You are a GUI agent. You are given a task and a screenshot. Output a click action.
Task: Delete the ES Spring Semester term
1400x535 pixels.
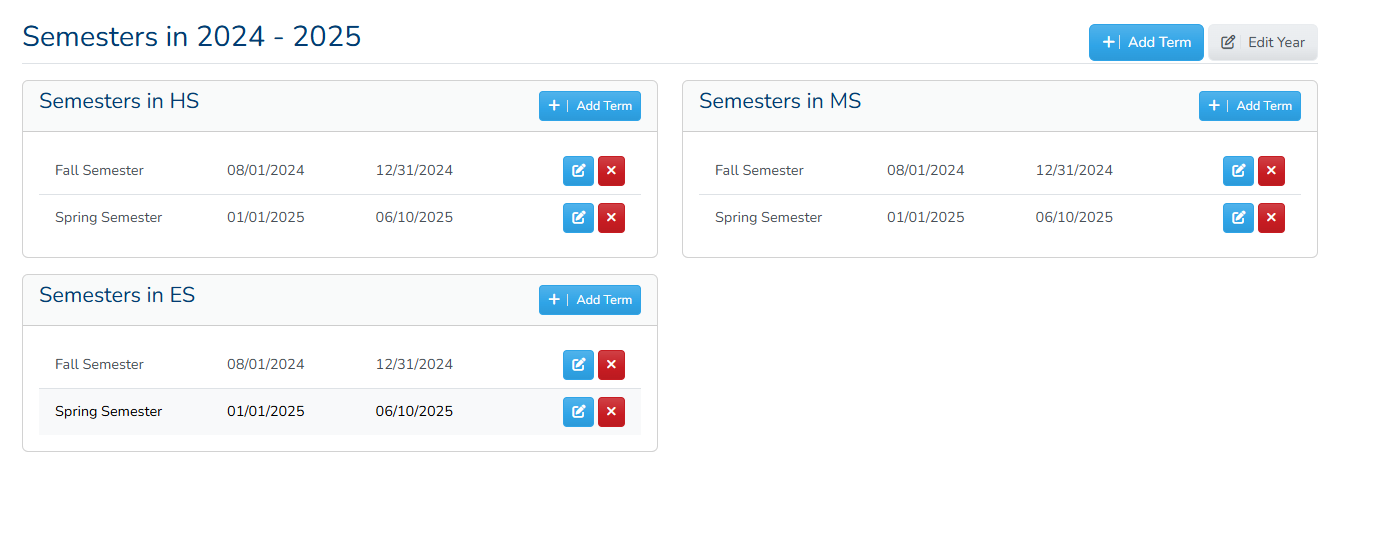pyautogui.click(x=611, y=412)
